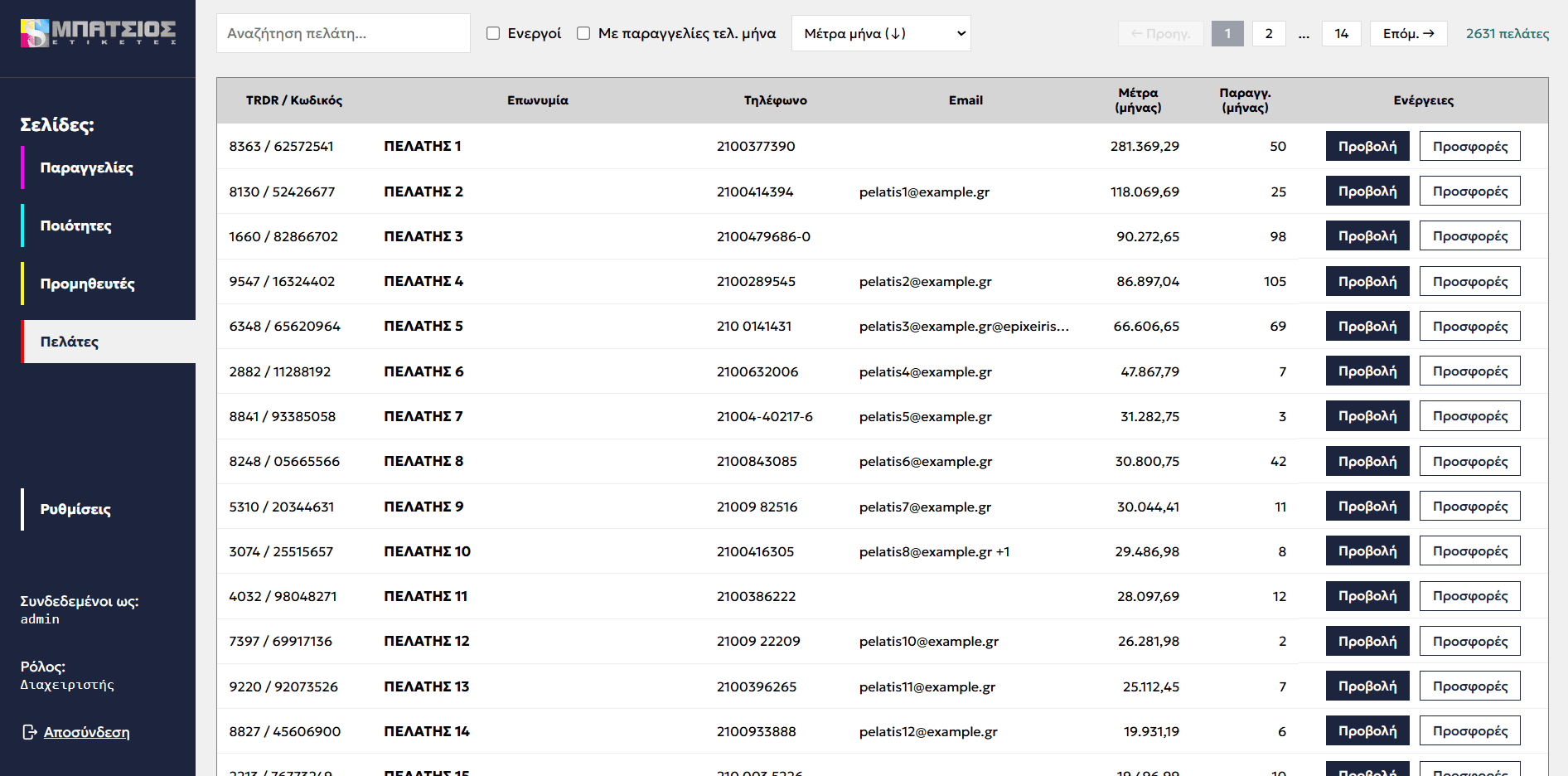Open the Προμηθευτές sidebar page

[x=87, y=284]
